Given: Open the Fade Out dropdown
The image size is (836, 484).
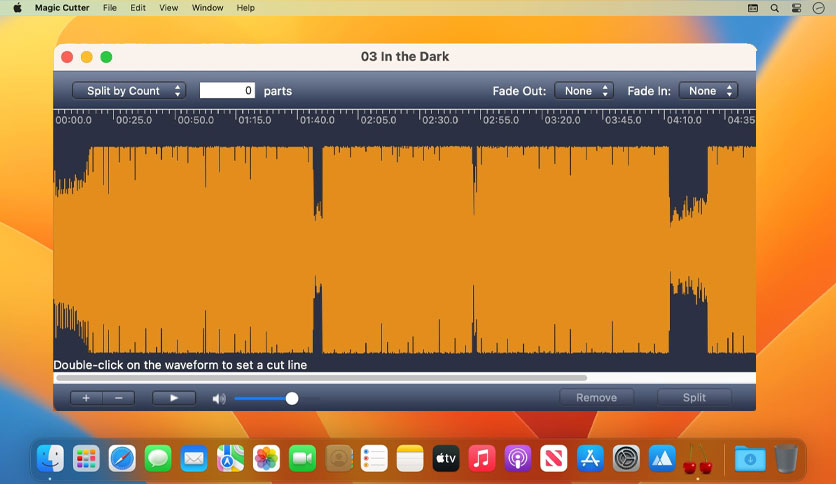Looking at the screenshot, I should point(584,91).
